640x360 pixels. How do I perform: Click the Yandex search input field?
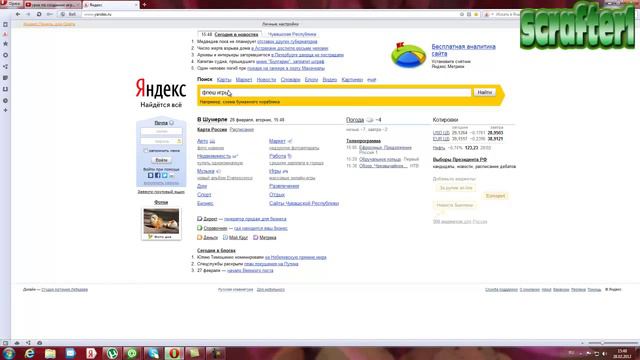tap(335, 93)
